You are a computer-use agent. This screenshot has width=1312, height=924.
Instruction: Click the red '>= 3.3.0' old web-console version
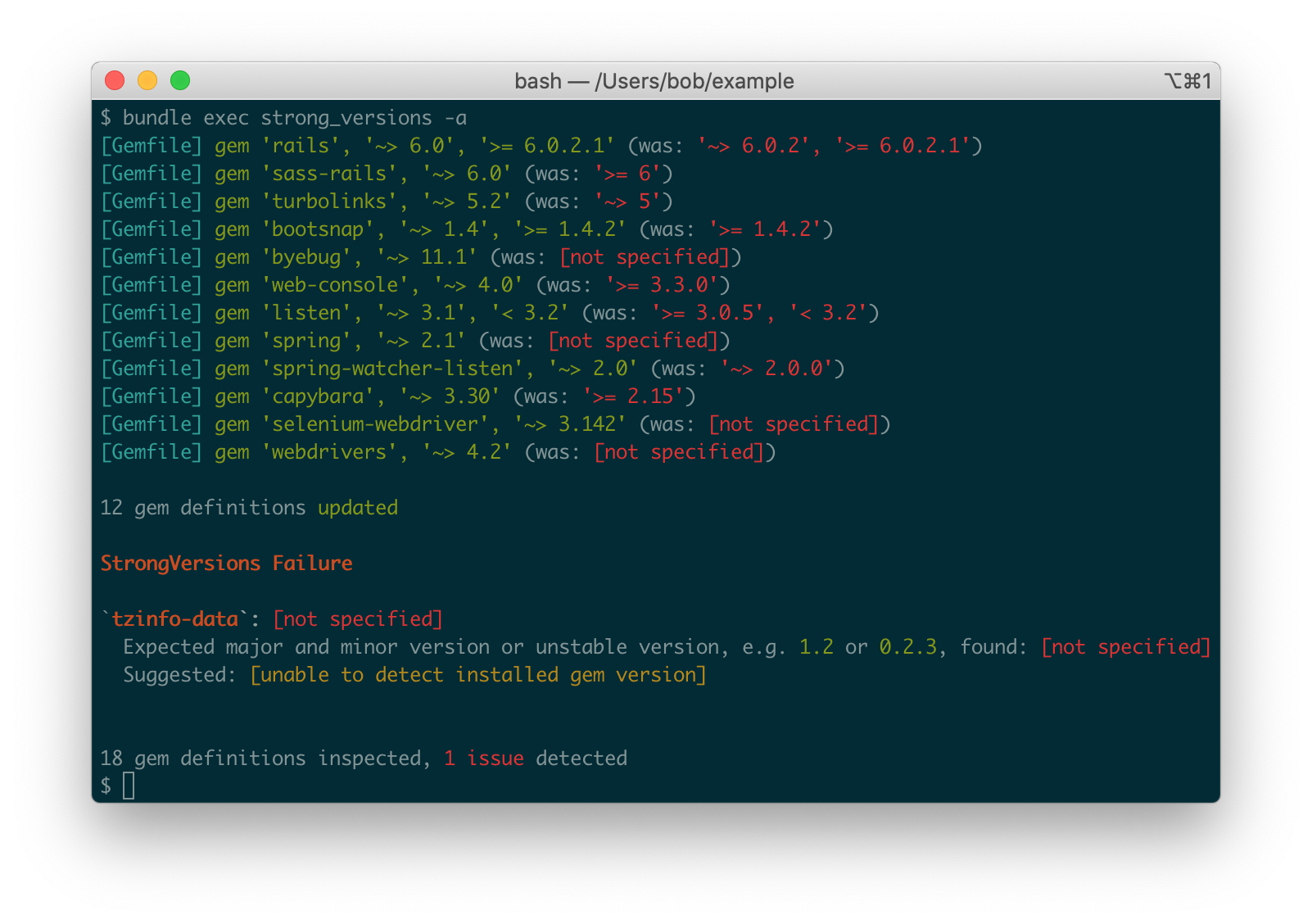tap(662, 285)
